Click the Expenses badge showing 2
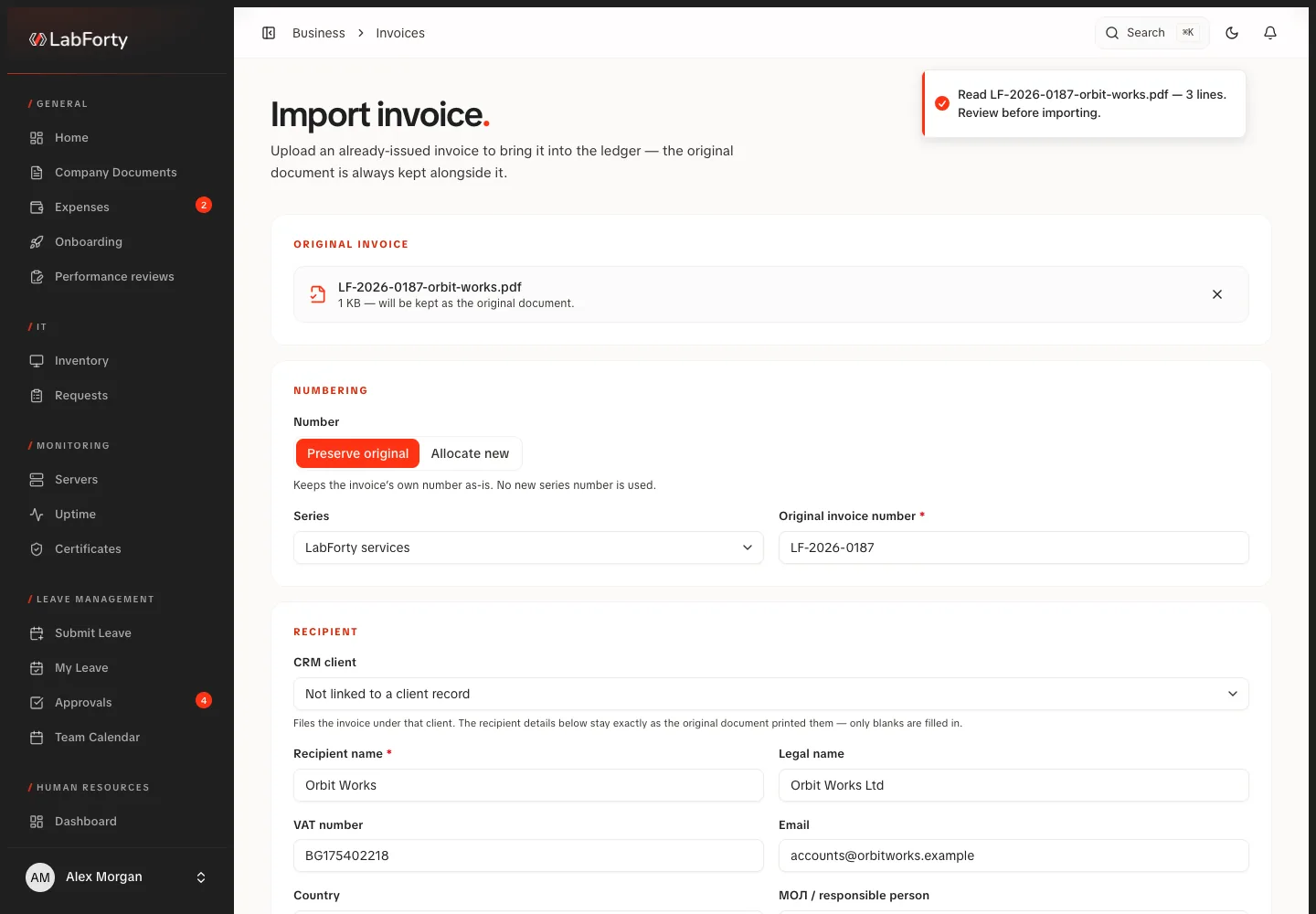This screenshot has height=914, width=1316. click(x=204, y=205)
